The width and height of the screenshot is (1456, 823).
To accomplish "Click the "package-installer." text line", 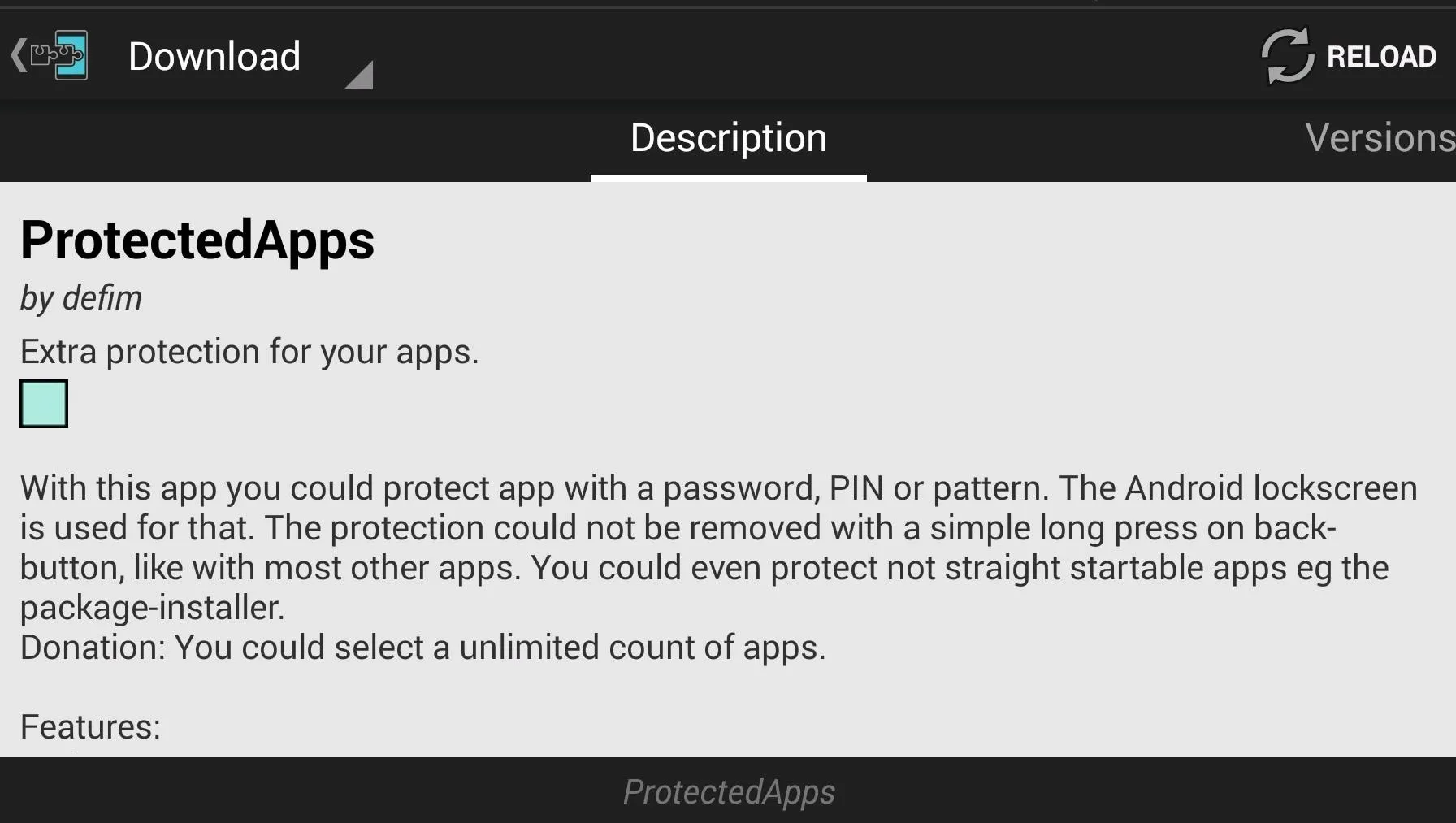I will 153,608.
